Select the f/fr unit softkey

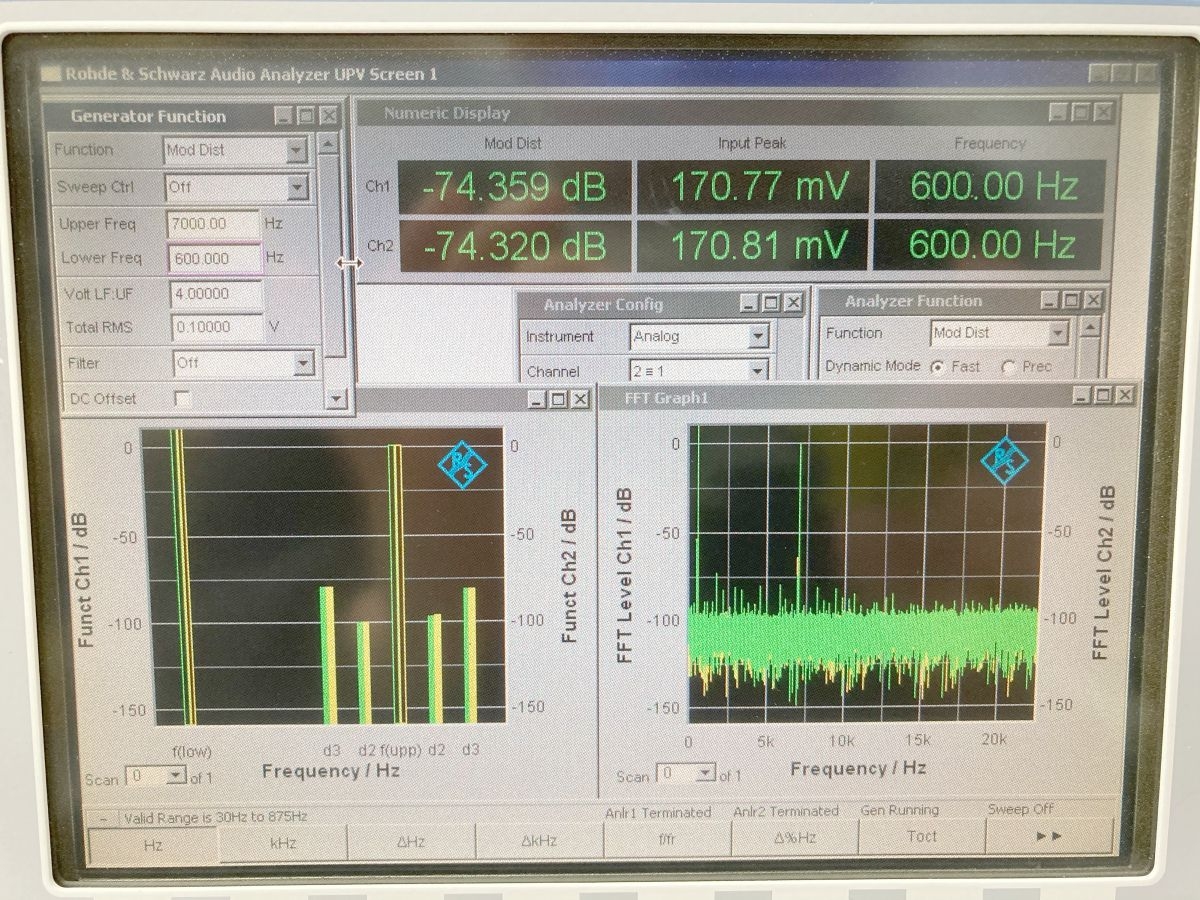coord(667,839)
